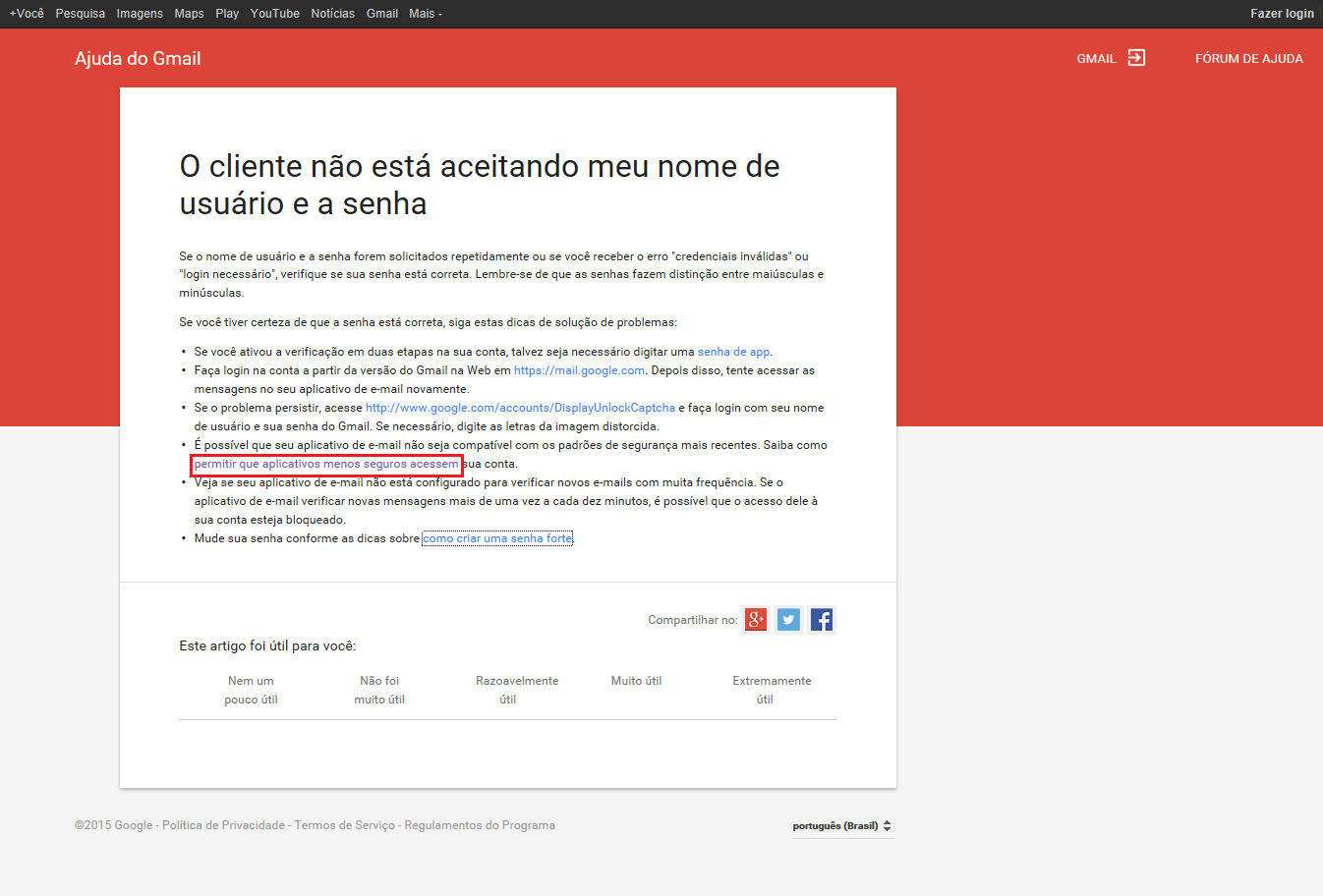
Task: Go to Pesquisa in the Google bar
Action: [81, 14]
